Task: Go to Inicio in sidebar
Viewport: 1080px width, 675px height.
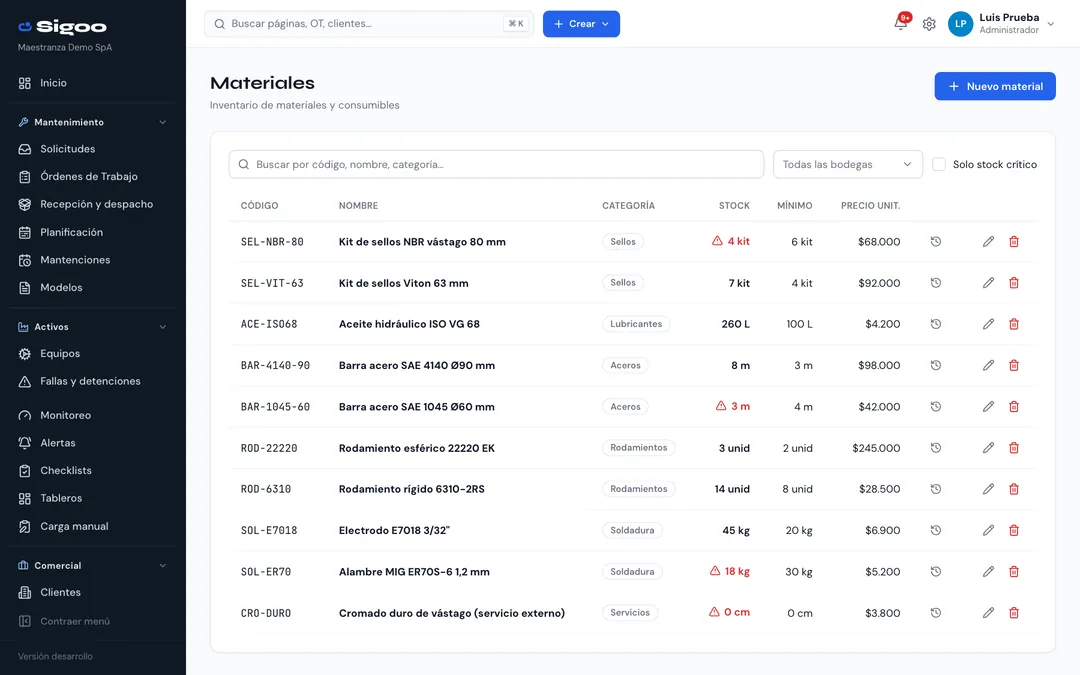Action: [93, 83]
